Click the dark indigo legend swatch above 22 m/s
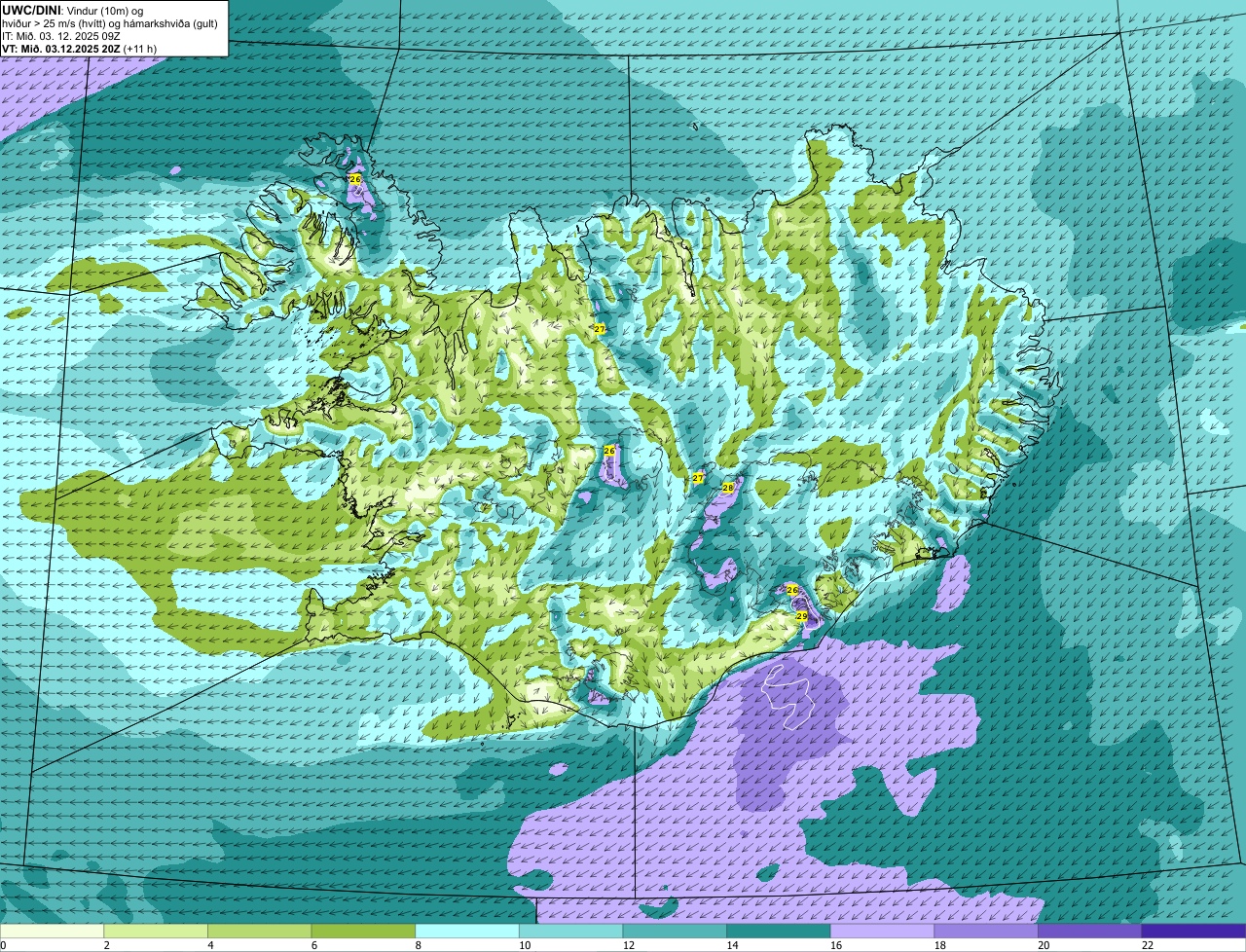 [x=1192, y=932]
